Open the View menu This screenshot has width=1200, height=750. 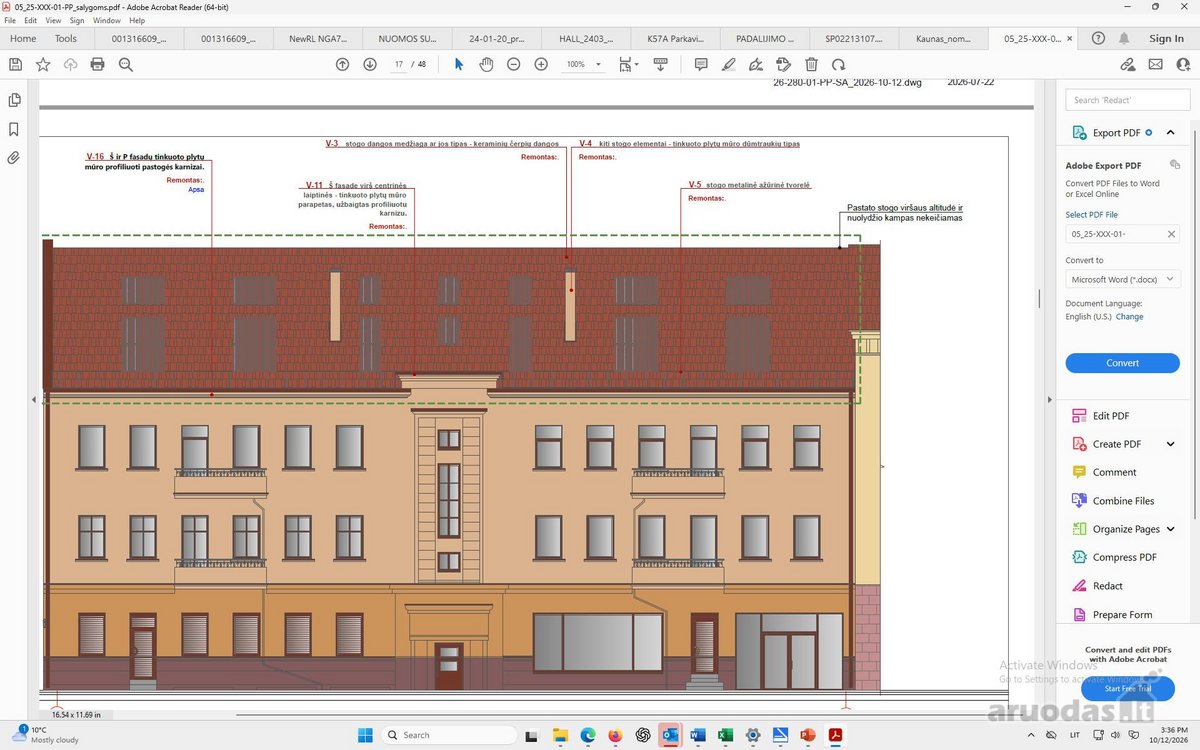[53, 20]
